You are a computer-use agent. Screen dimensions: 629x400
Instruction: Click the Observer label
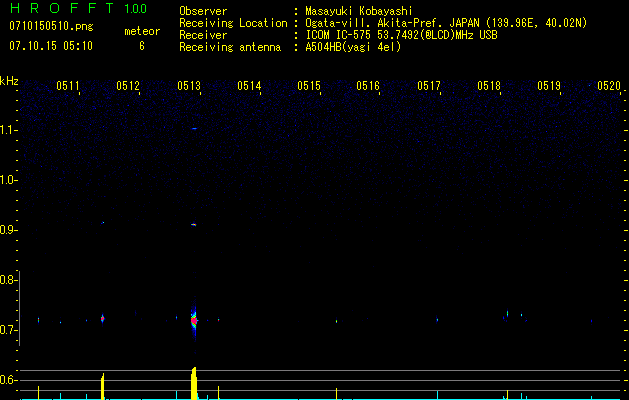[x=203, y=12]
